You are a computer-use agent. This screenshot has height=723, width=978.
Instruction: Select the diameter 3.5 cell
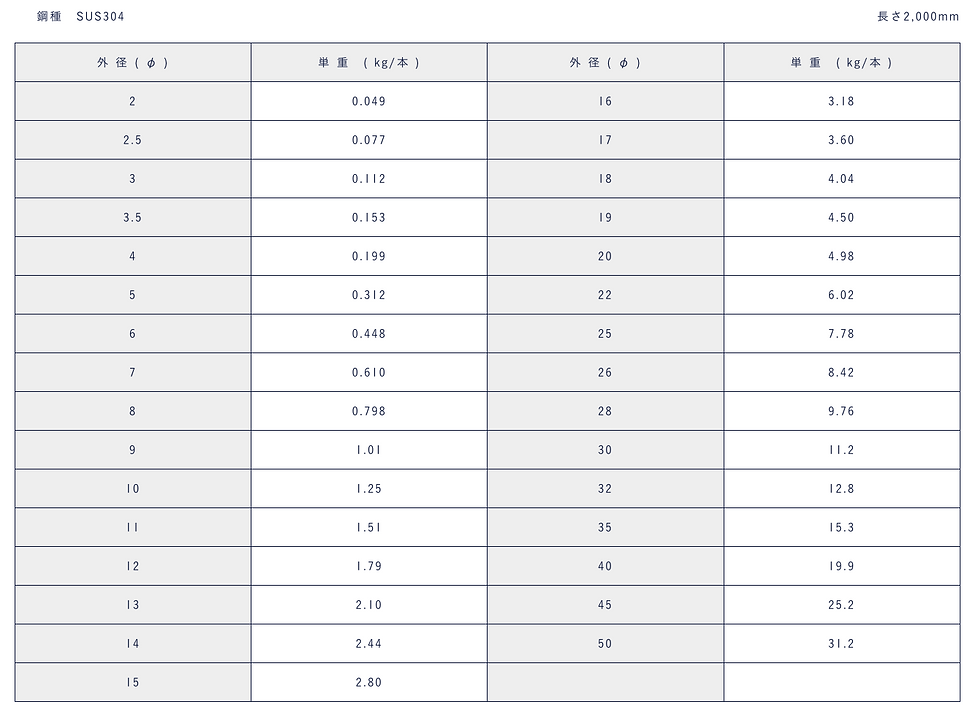(132, 217)
